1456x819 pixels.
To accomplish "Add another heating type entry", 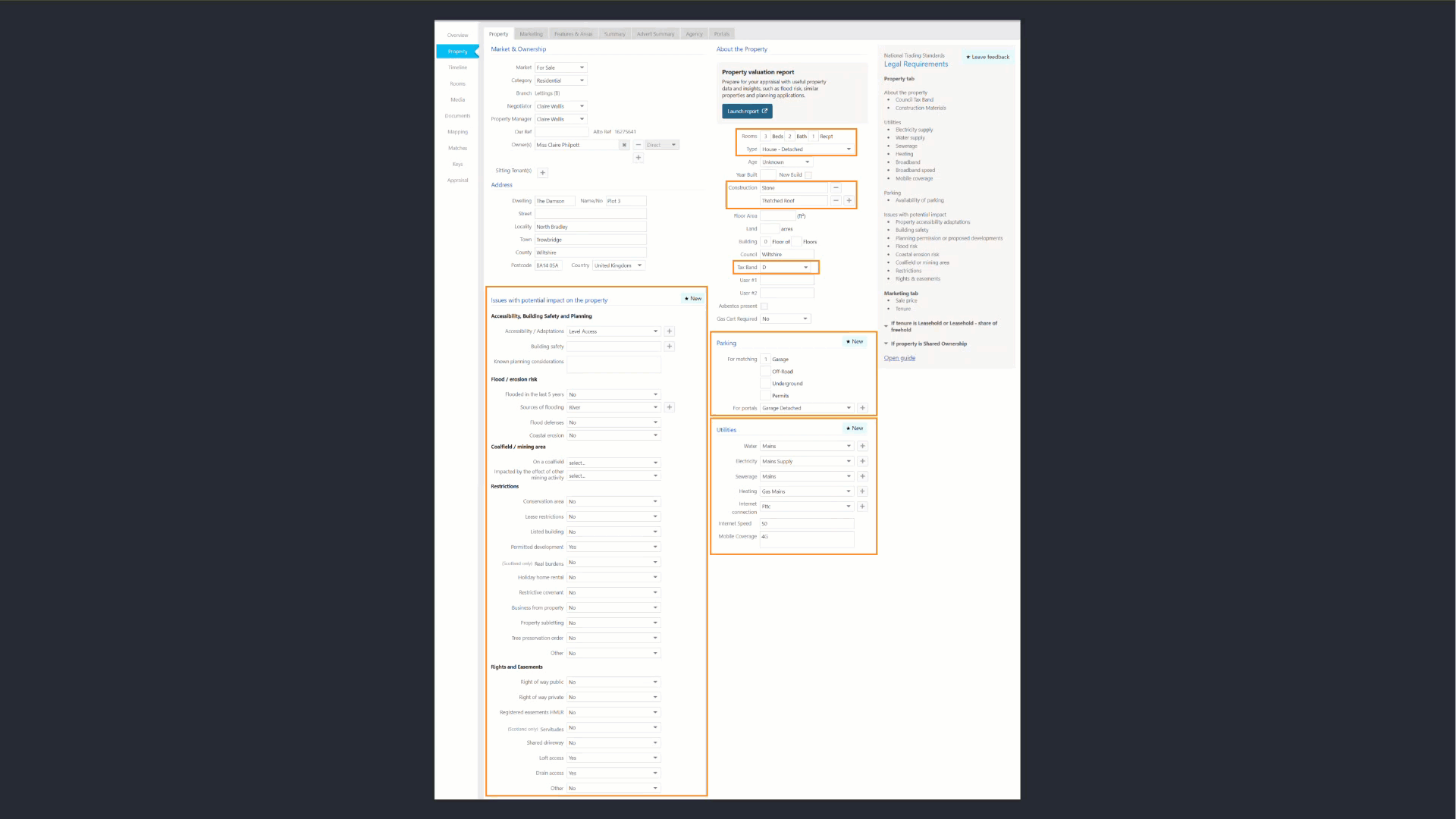I will 862,491.
